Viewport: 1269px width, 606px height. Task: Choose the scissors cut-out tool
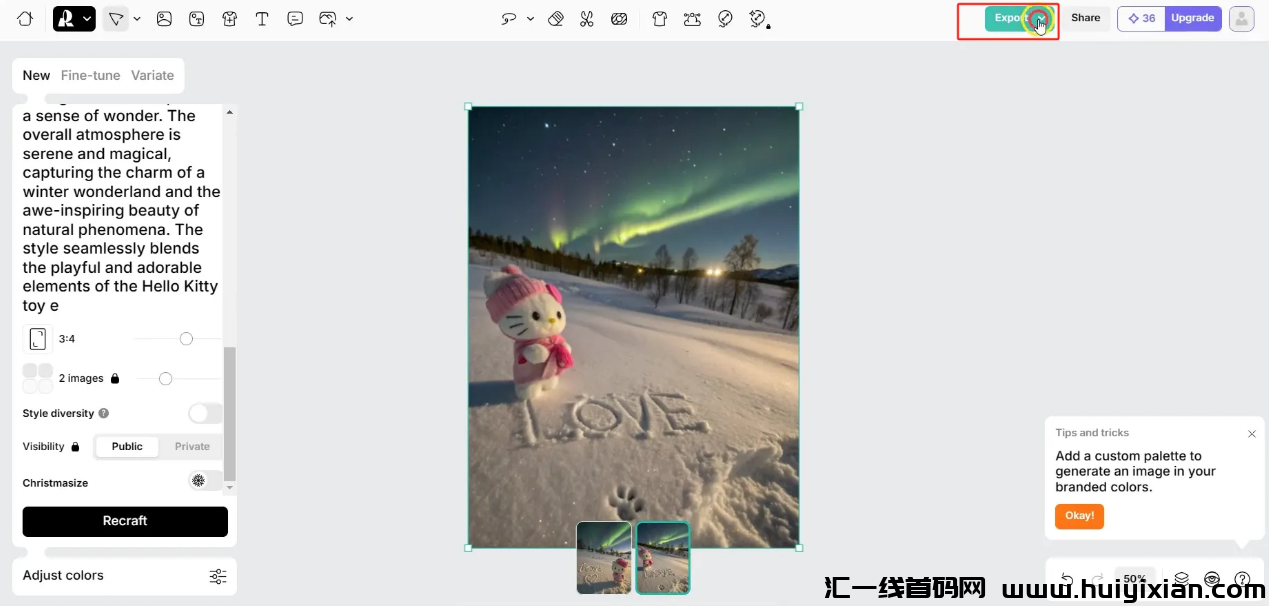click(587, 18)
